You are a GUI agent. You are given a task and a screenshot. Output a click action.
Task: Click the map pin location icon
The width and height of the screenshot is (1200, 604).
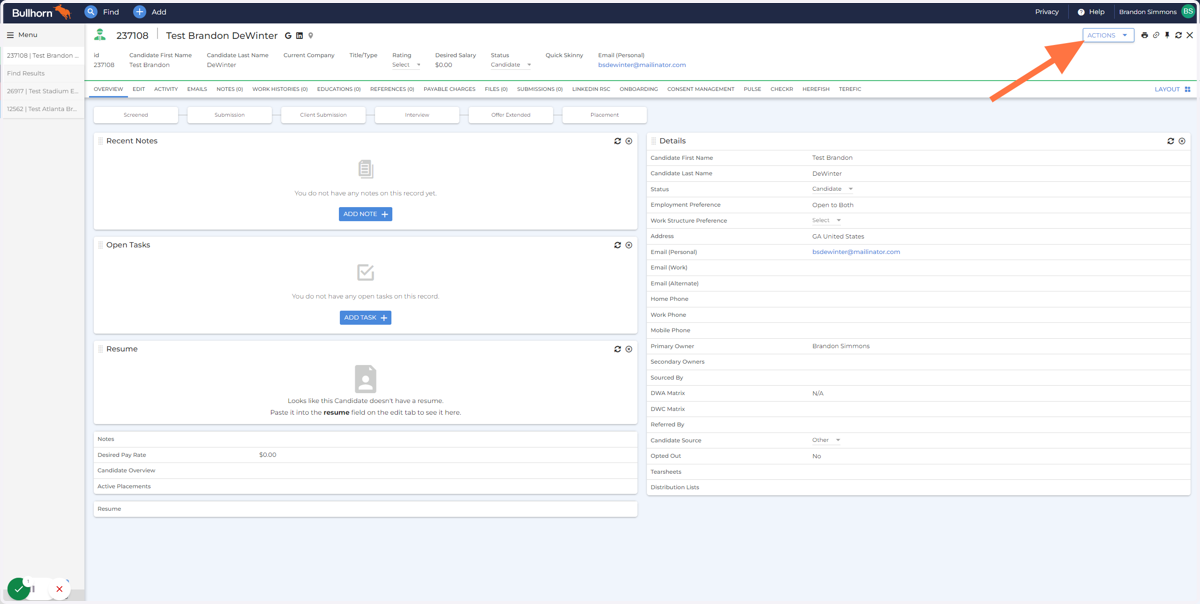pyautogui.click(x=311, y=36)
